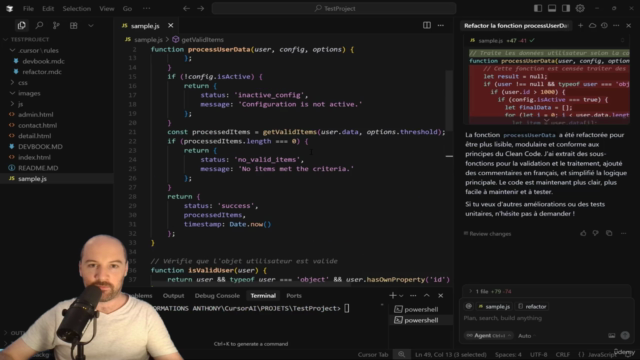Open index.html in explorer
Screen dimensions: 640x360
pos(34,157)
